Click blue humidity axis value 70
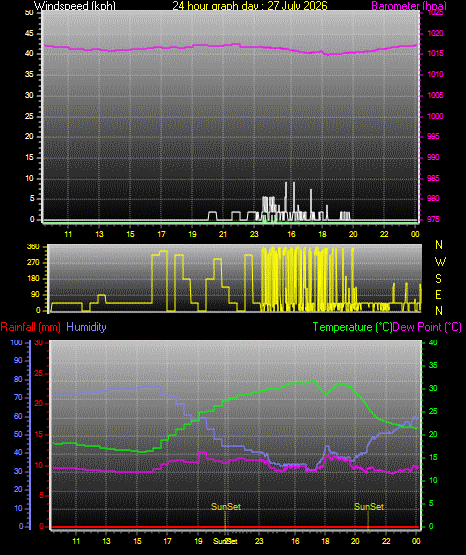The image size is (466, 555). coord(18,397)
